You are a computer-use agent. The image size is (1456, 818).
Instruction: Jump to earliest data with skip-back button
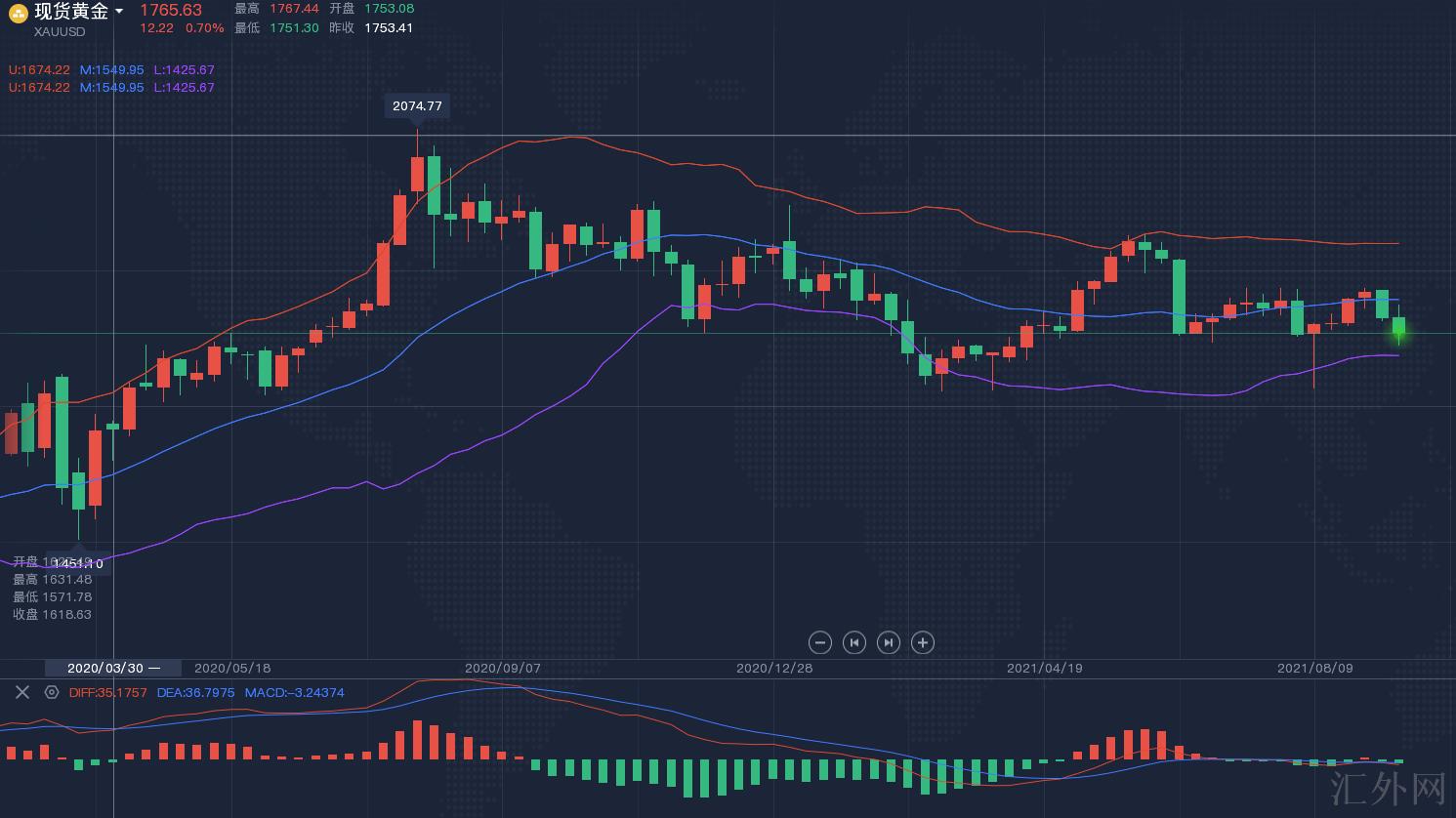854,642
